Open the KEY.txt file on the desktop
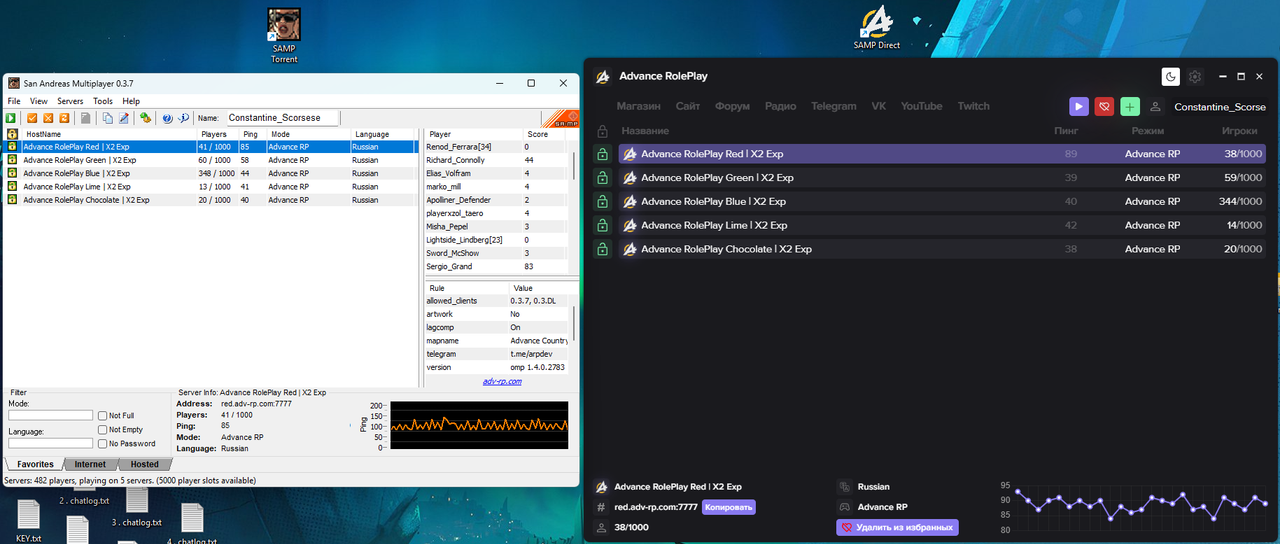The width and height of the screenshot is (1280, 544). coord(29,521)
